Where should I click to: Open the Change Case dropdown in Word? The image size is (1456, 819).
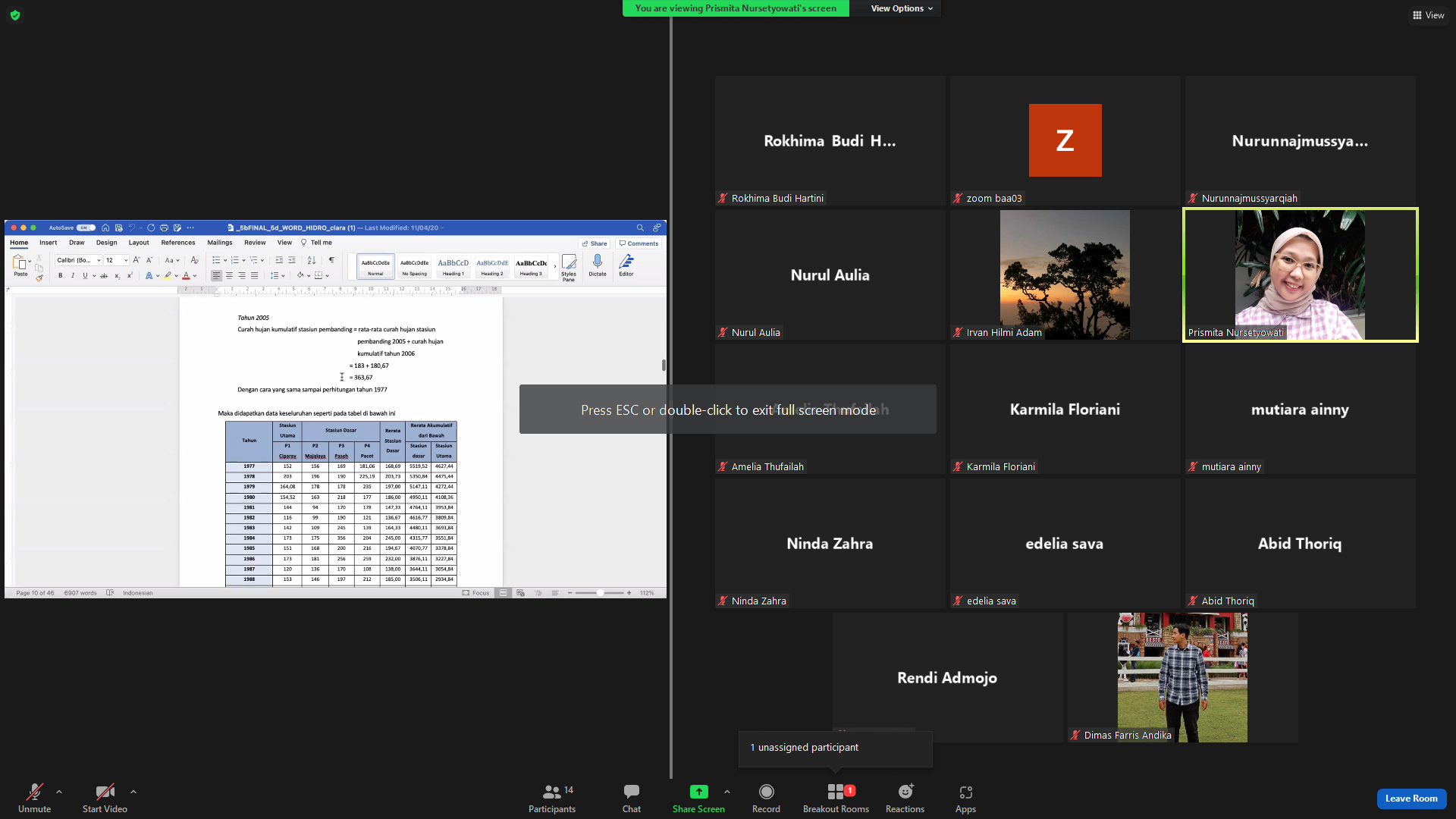[172, 260]
